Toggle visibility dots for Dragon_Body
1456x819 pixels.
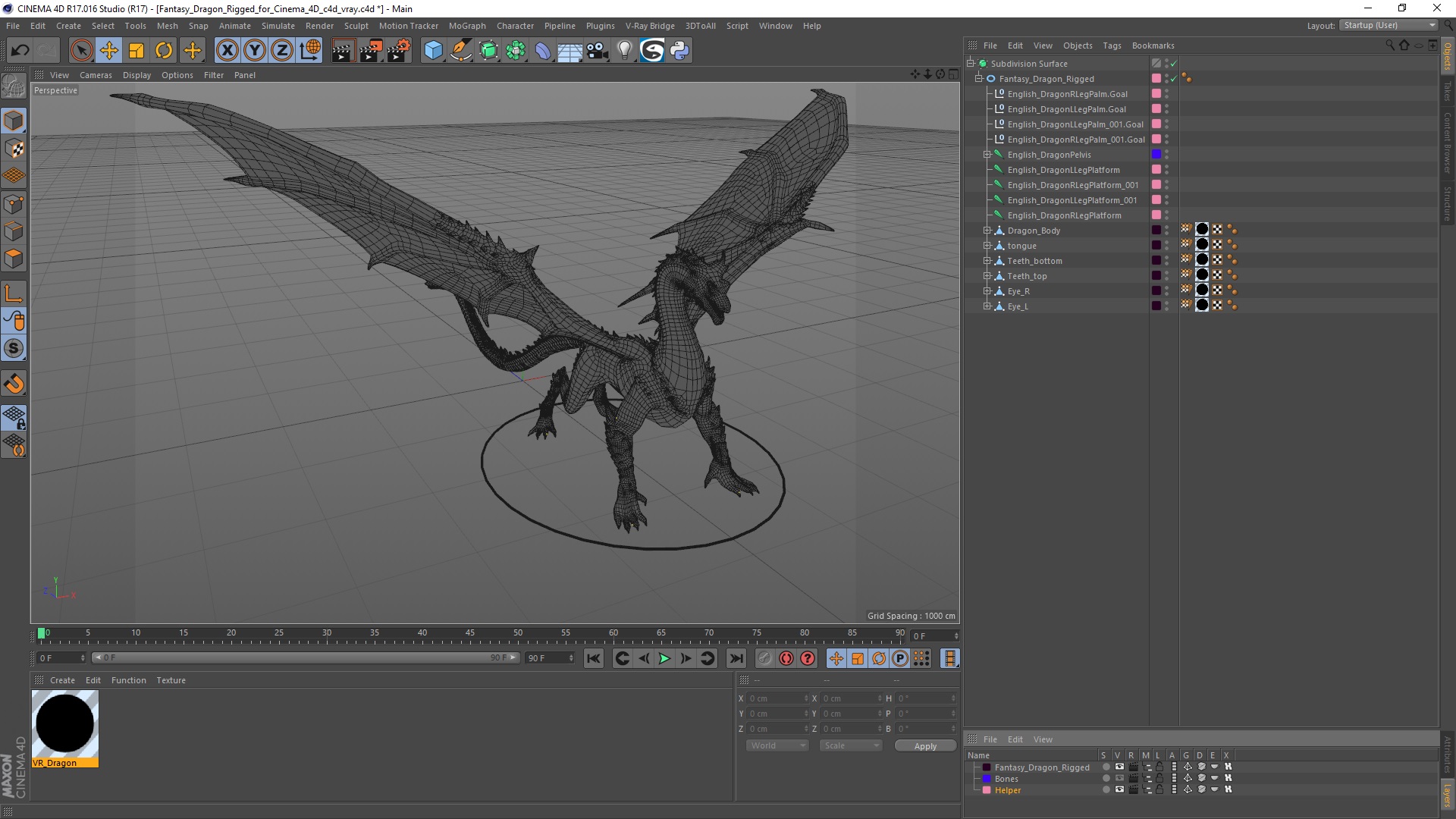[x=1166, y=231]
